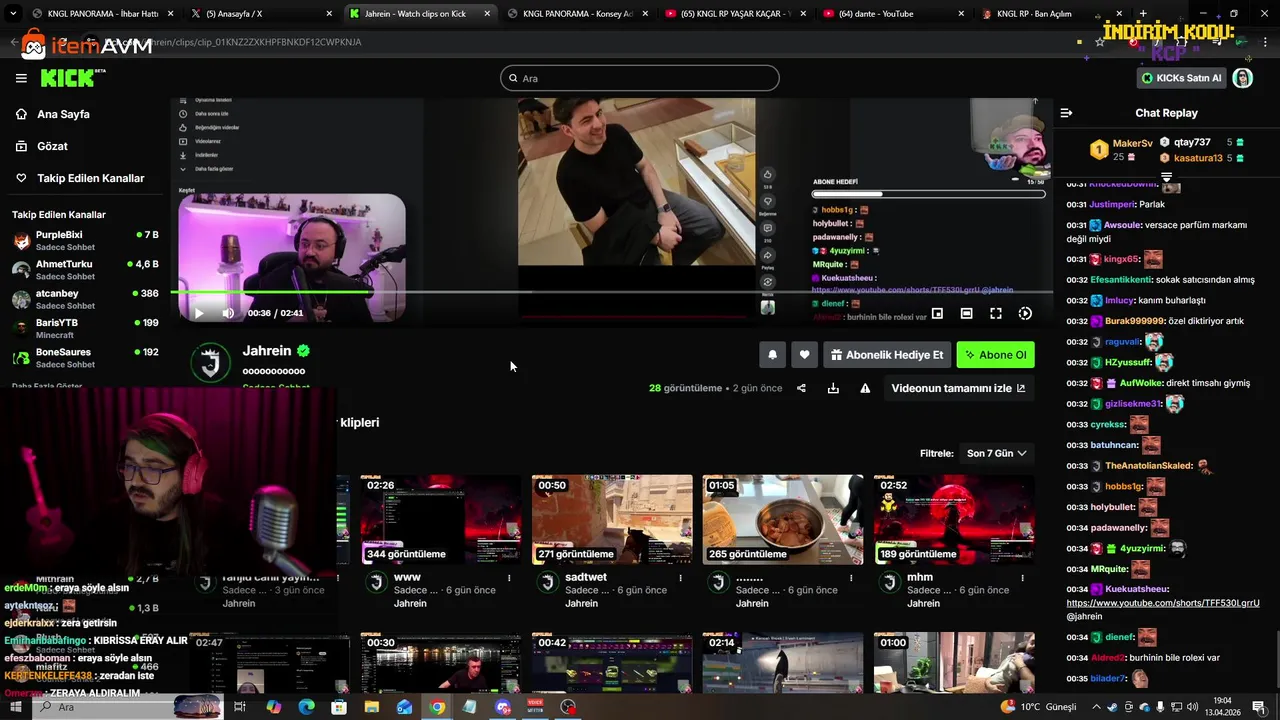Open the Jahrein channel avatar
The image size is (1280, 720).
pyautogui.click(x=210, y=363)
